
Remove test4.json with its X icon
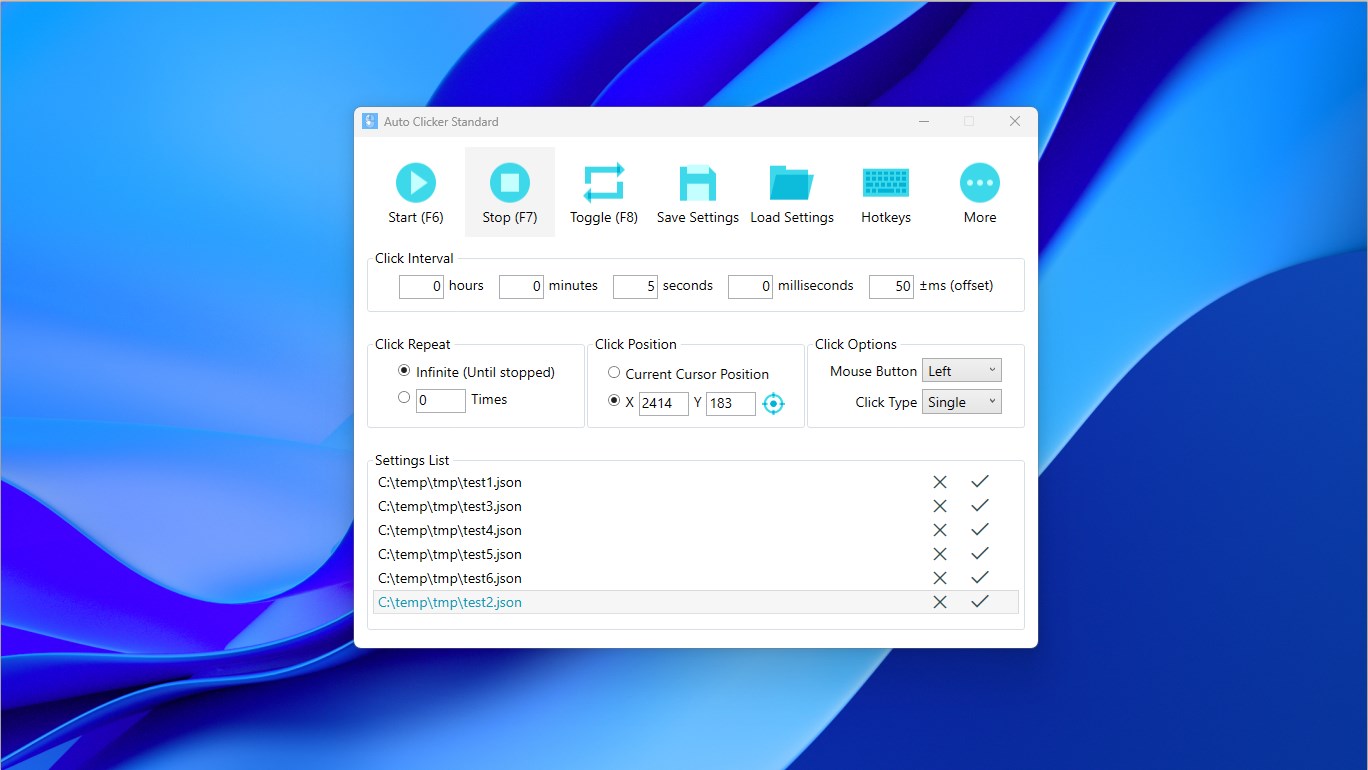[x=940, y=530]
